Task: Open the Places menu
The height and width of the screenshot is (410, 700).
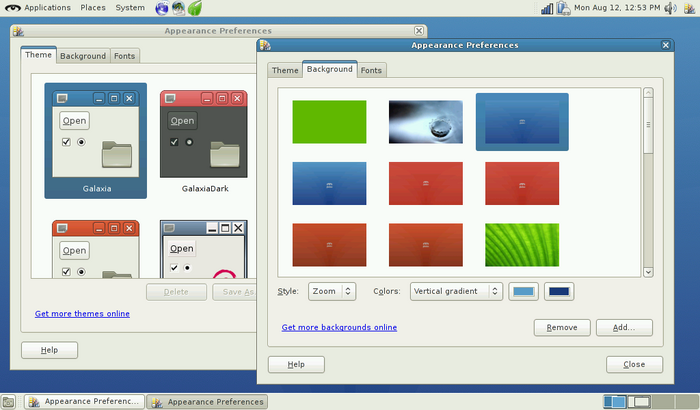Action: (93, 8)
